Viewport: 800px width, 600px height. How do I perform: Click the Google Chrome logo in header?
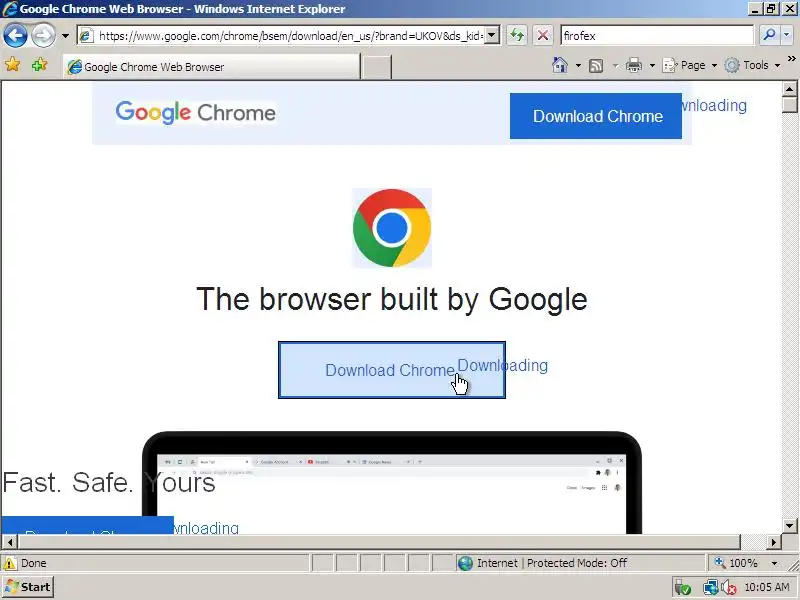(195, 113)
